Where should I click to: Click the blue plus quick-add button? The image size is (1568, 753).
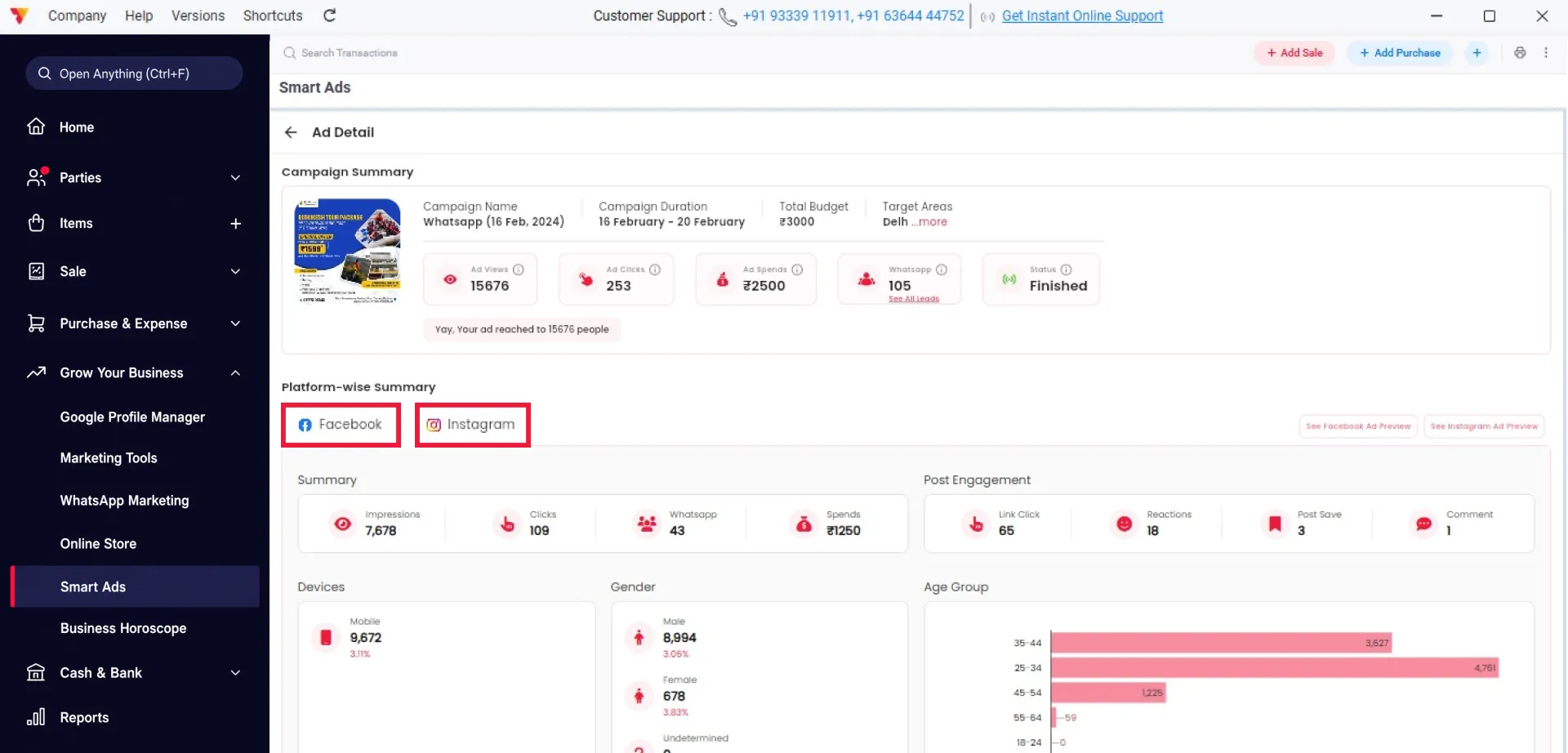click(1477, 52)
